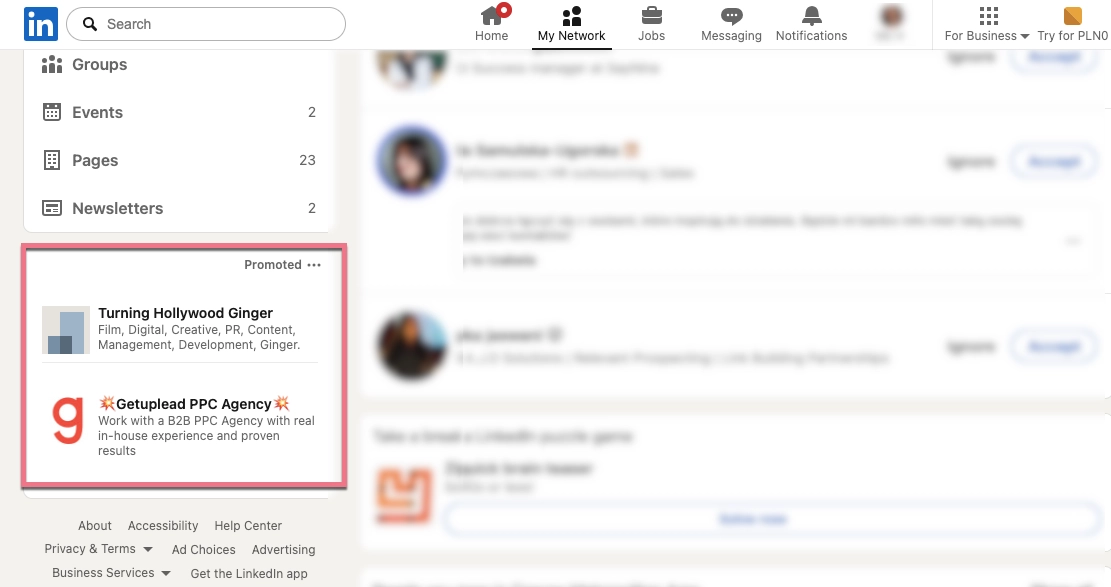
Task: Click into the Search field
Action: click(x=205, y=24)
